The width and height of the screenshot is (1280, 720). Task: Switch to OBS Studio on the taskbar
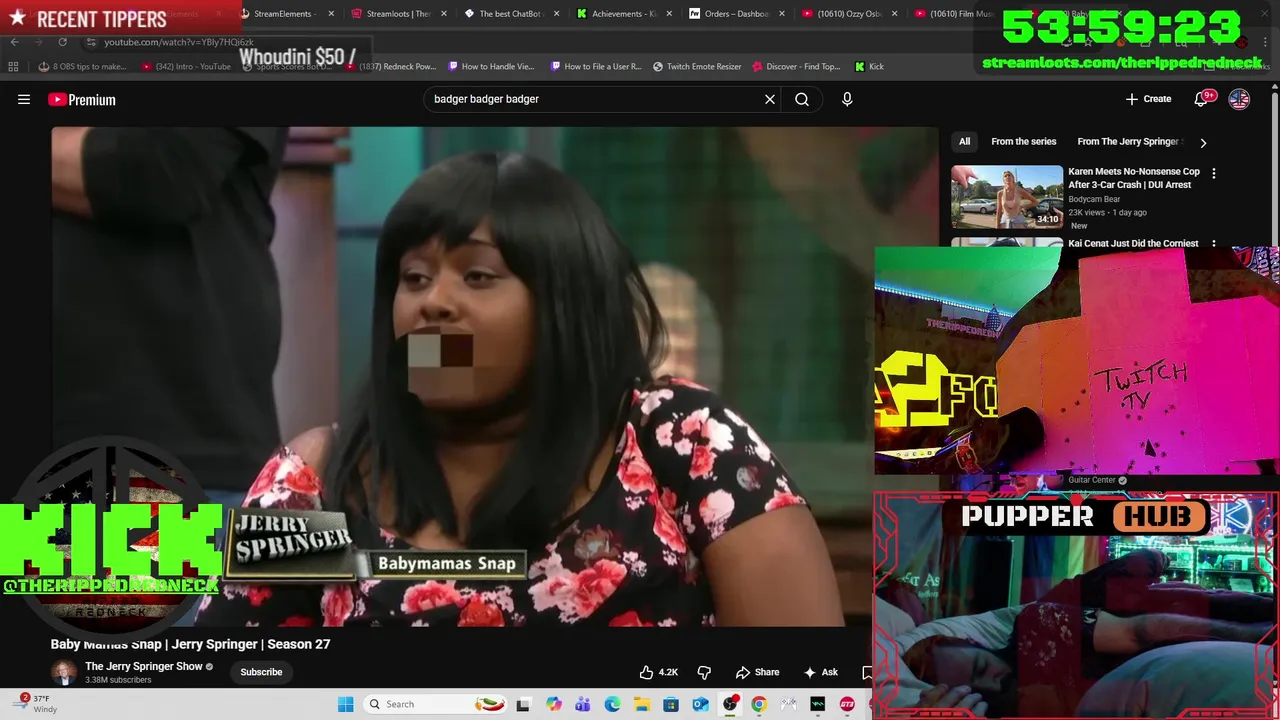(x=730, y=704)
